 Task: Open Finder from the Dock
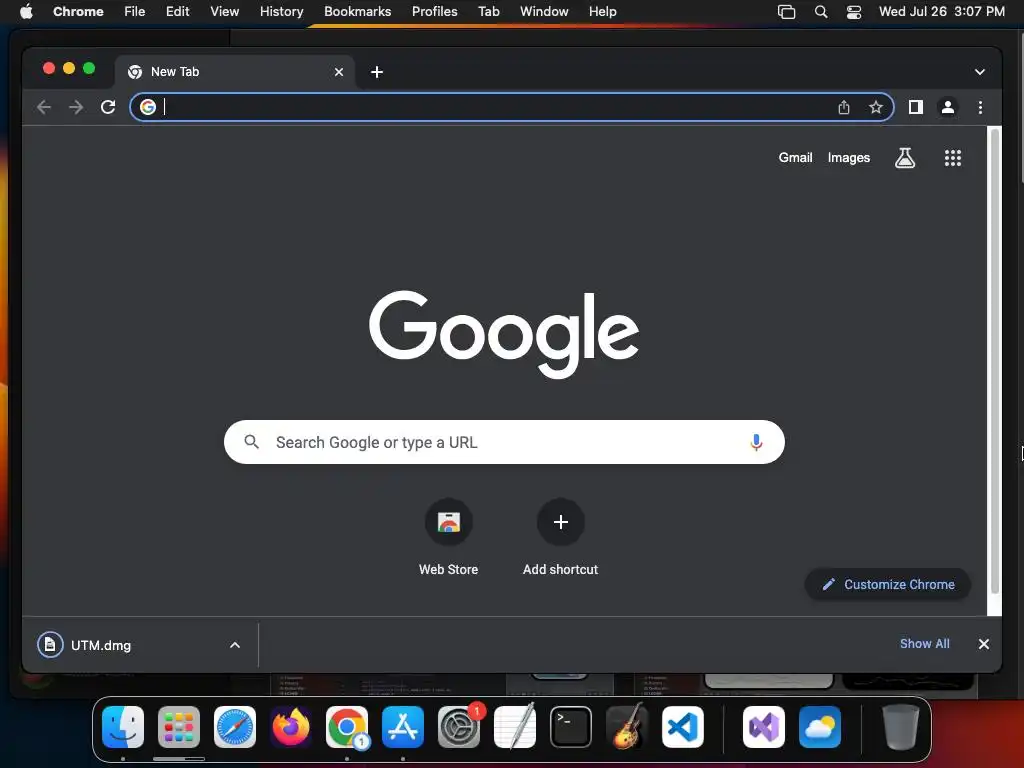pyautogui.click(x=123, y=727)
